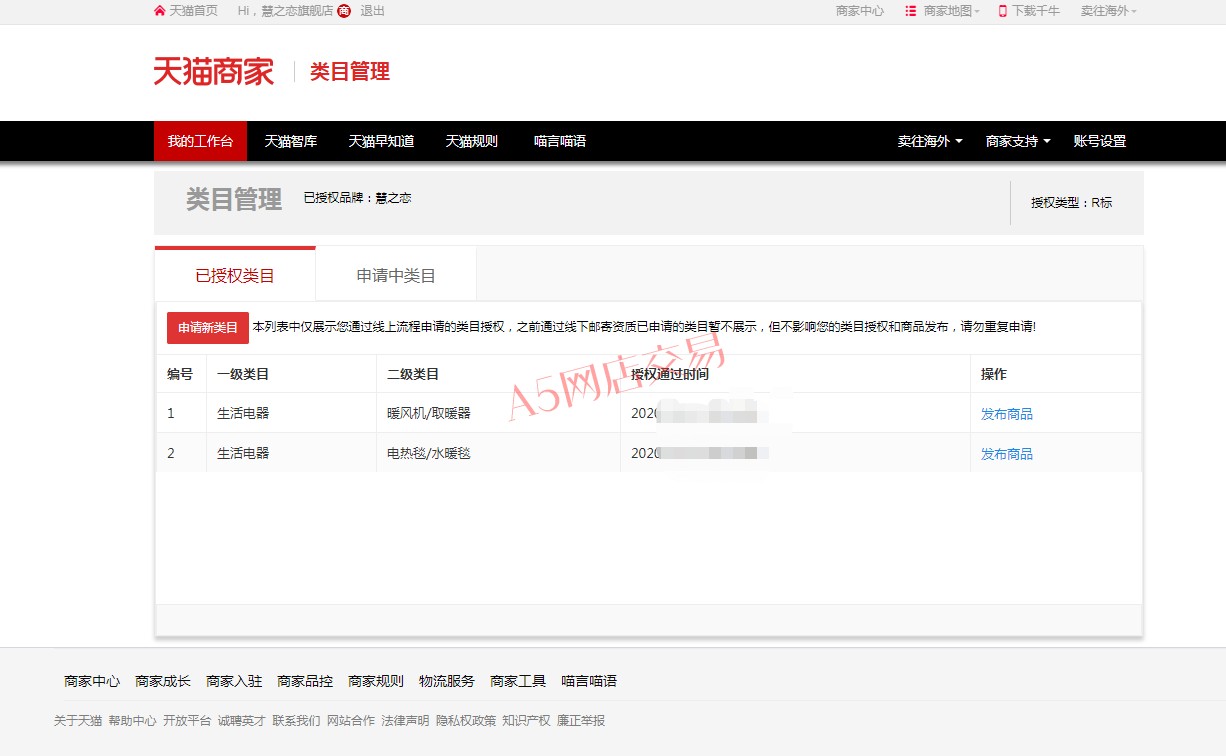This screenshot has height=756, width=1226.
Task: Click 知识产权 footer link
Action: click(x=526, y=720)
